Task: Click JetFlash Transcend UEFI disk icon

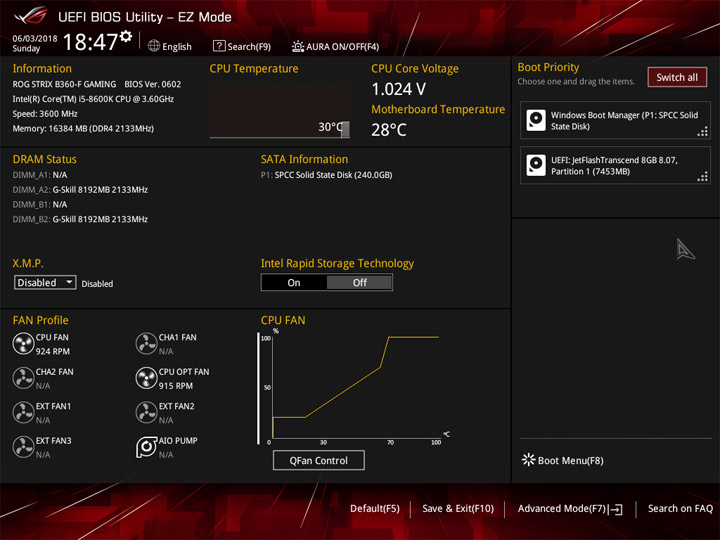Action: pyautogui.click(x=536, y=165)
